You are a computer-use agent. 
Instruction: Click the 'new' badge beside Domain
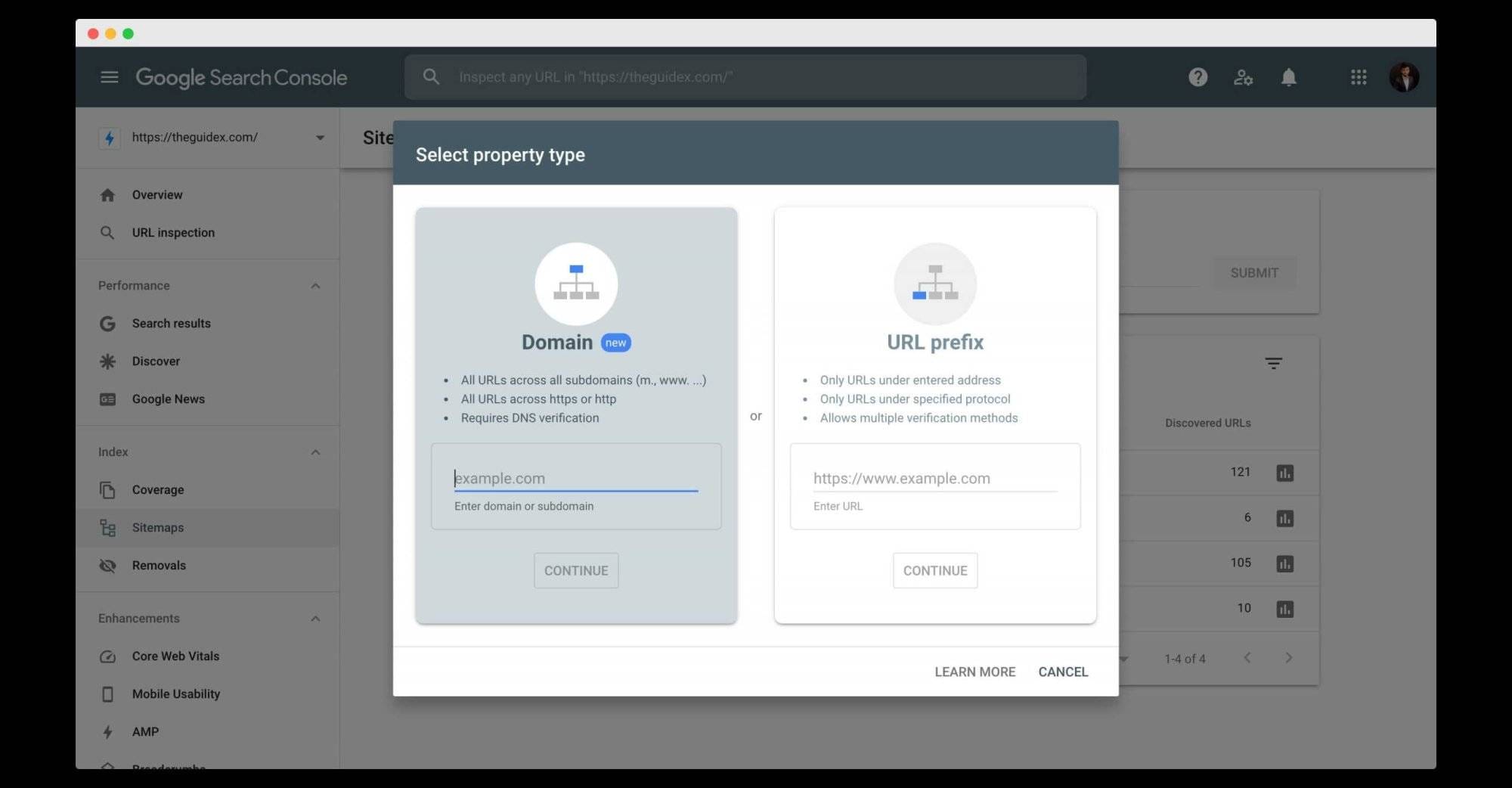coord(615,343)
